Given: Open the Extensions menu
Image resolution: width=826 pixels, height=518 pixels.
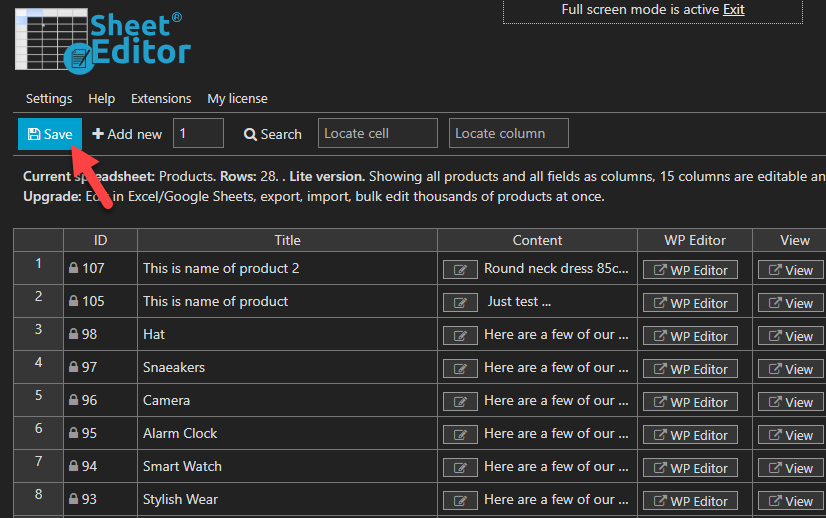Looking at the screenshot, I should coord(161,99).
